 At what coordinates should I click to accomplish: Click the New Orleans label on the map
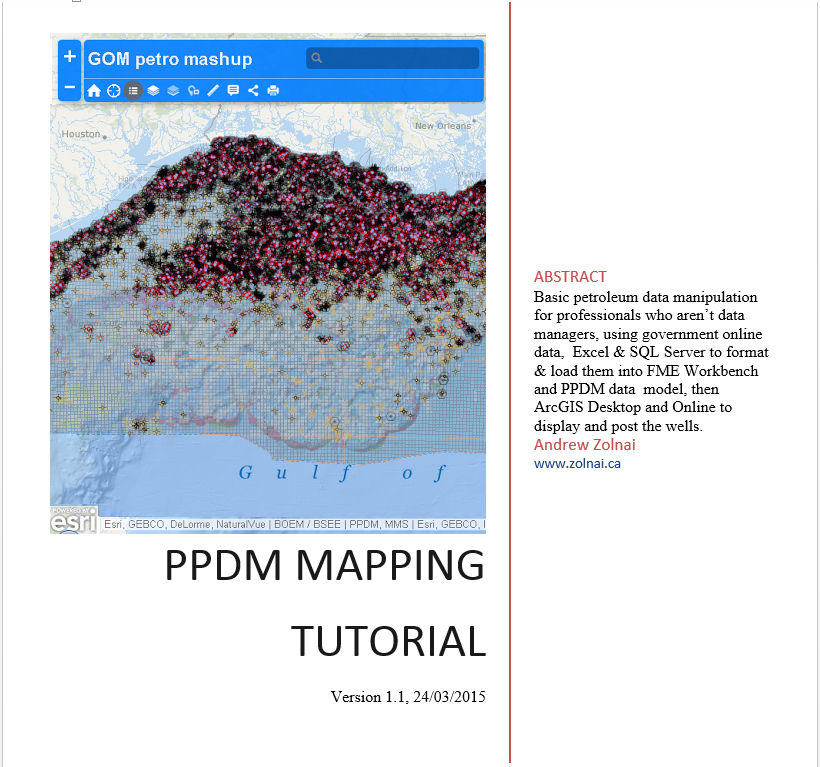(x=441, y=125)
